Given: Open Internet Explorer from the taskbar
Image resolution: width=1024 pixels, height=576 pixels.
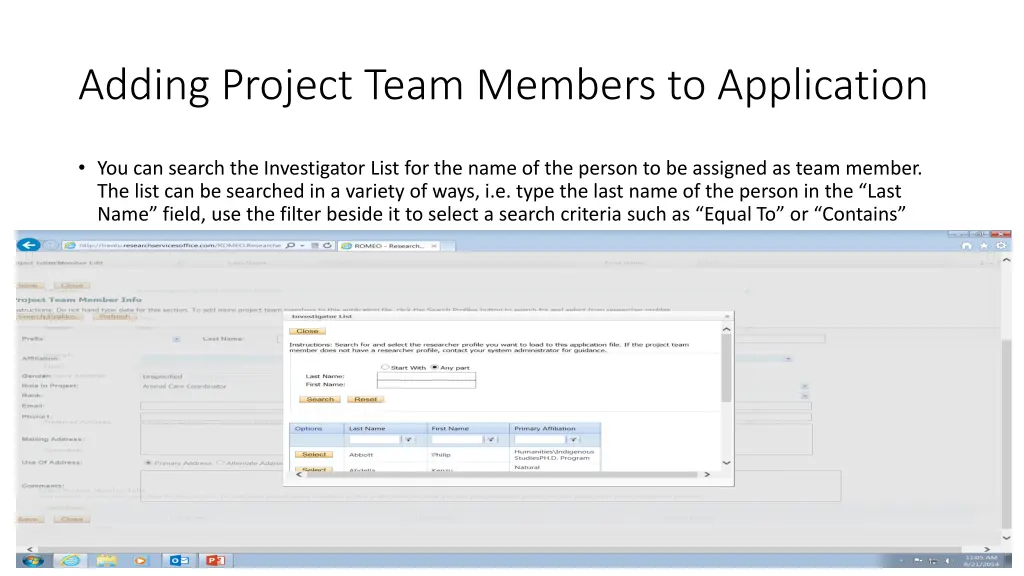Looking at the screenshot, I should (x=70, y=560).
